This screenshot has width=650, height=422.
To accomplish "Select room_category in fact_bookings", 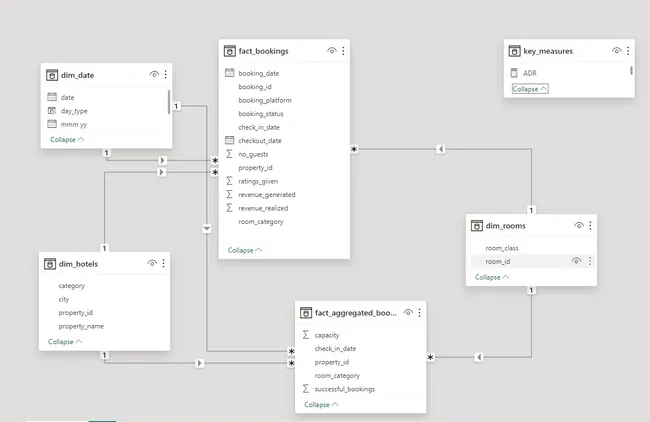I will tap(261, 222).
